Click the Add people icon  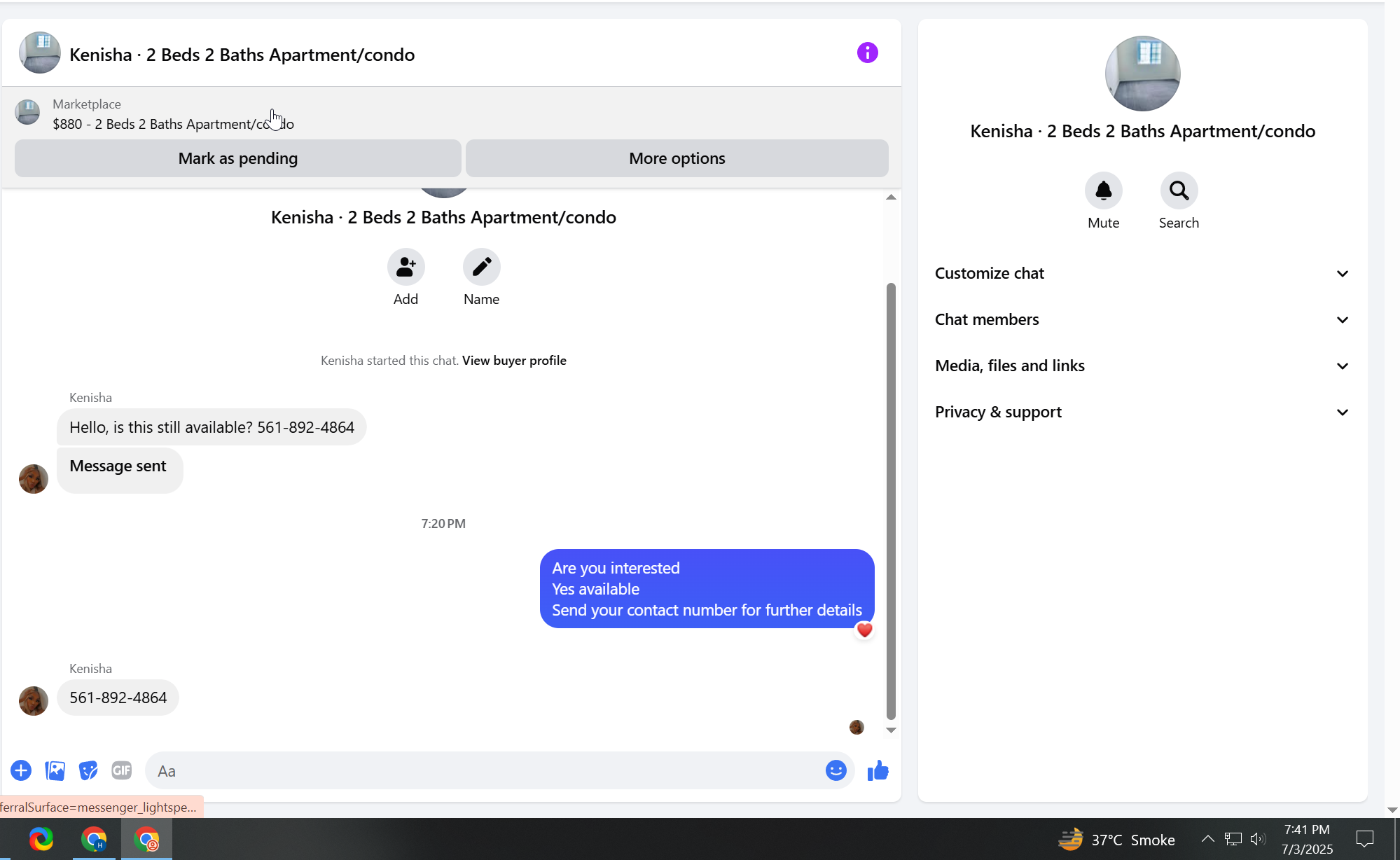(406, 267)
